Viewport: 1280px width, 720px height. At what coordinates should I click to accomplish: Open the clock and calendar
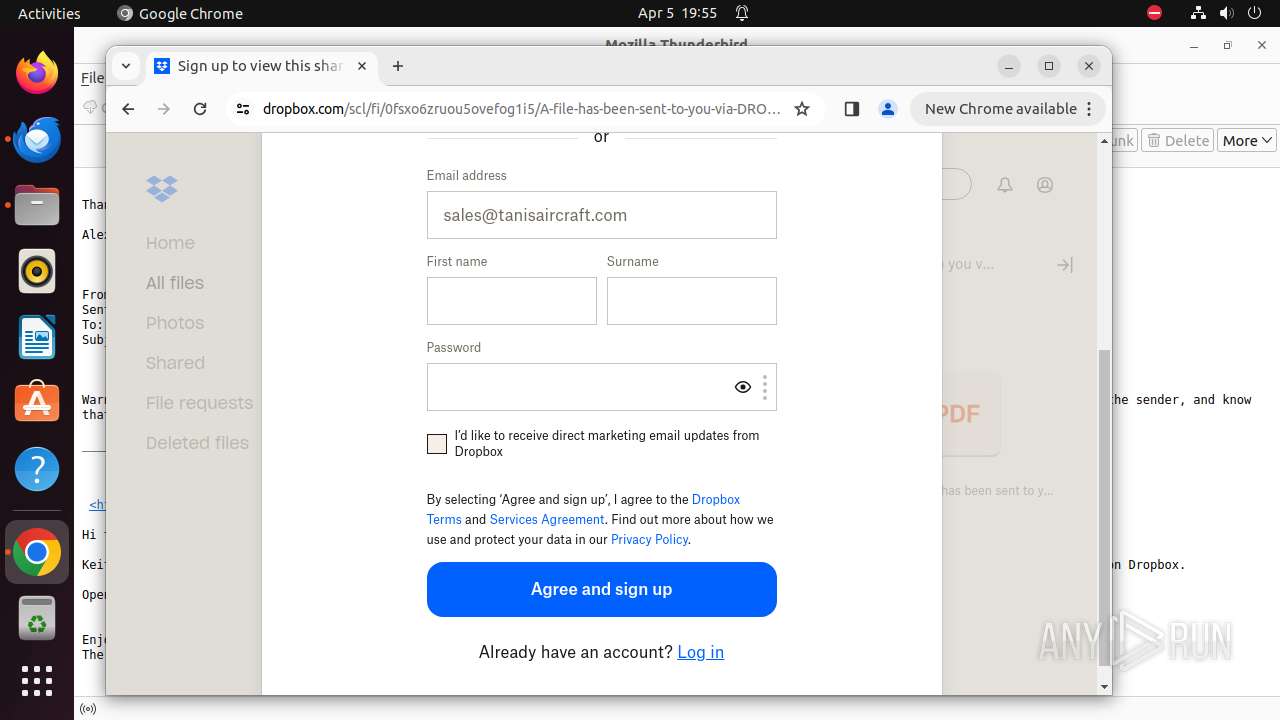coord(678,13)
